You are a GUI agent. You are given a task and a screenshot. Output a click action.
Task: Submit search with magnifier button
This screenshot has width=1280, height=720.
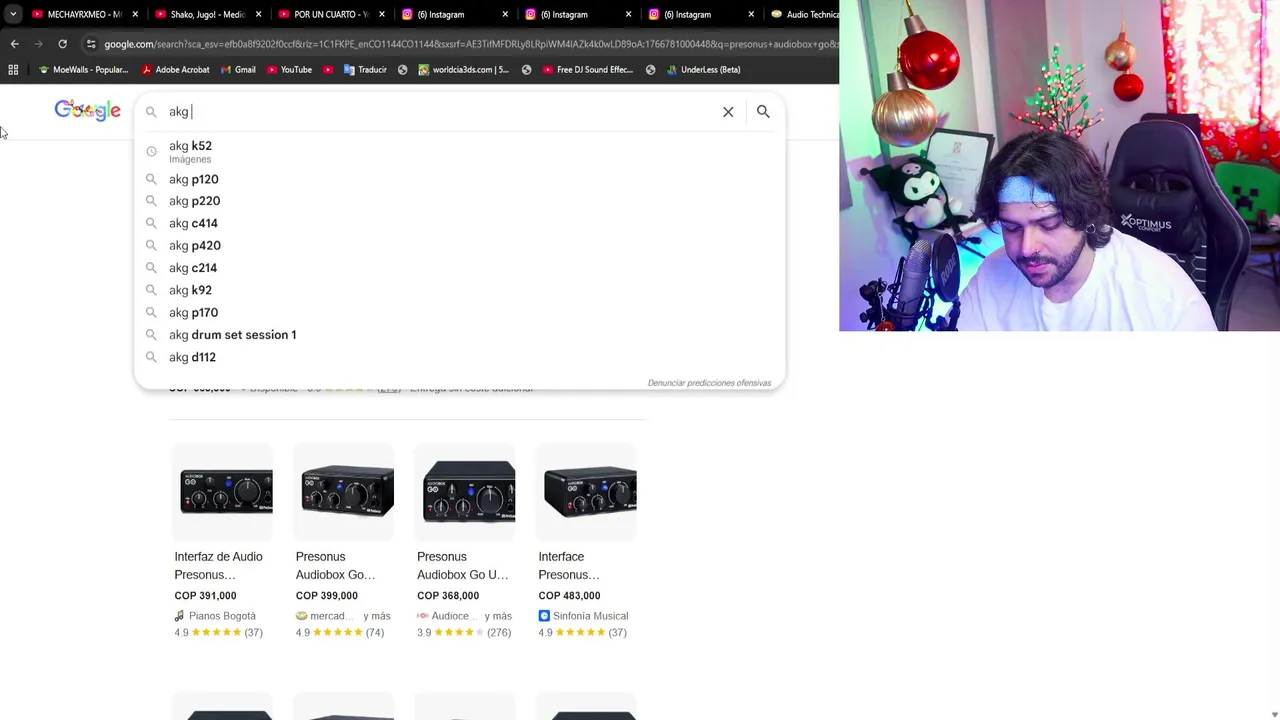click(x=763, y=112)
